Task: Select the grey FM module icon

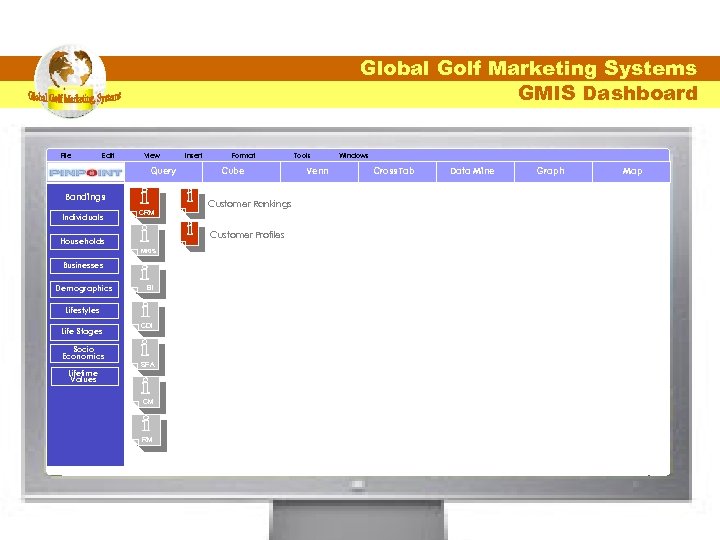Action: click(148, 431)
